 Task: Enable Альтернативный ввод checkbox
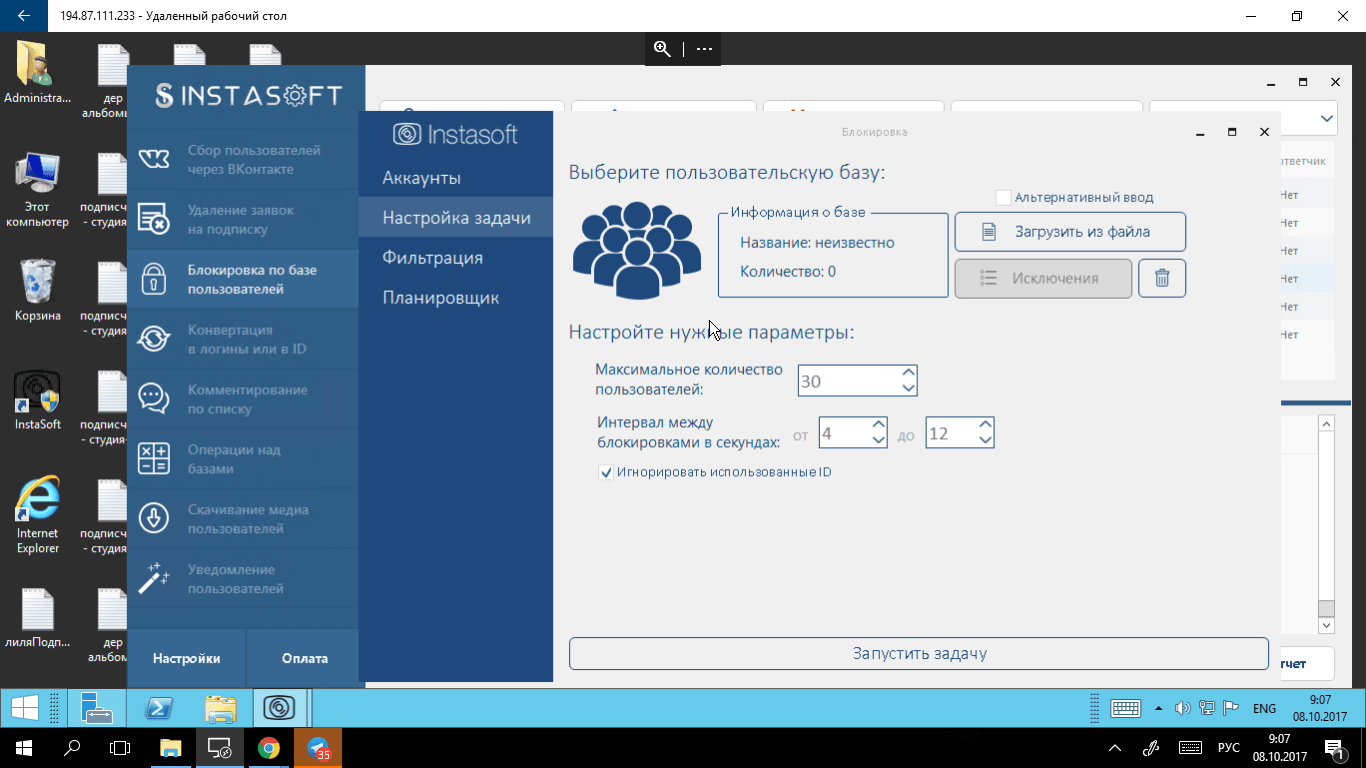1003,198
